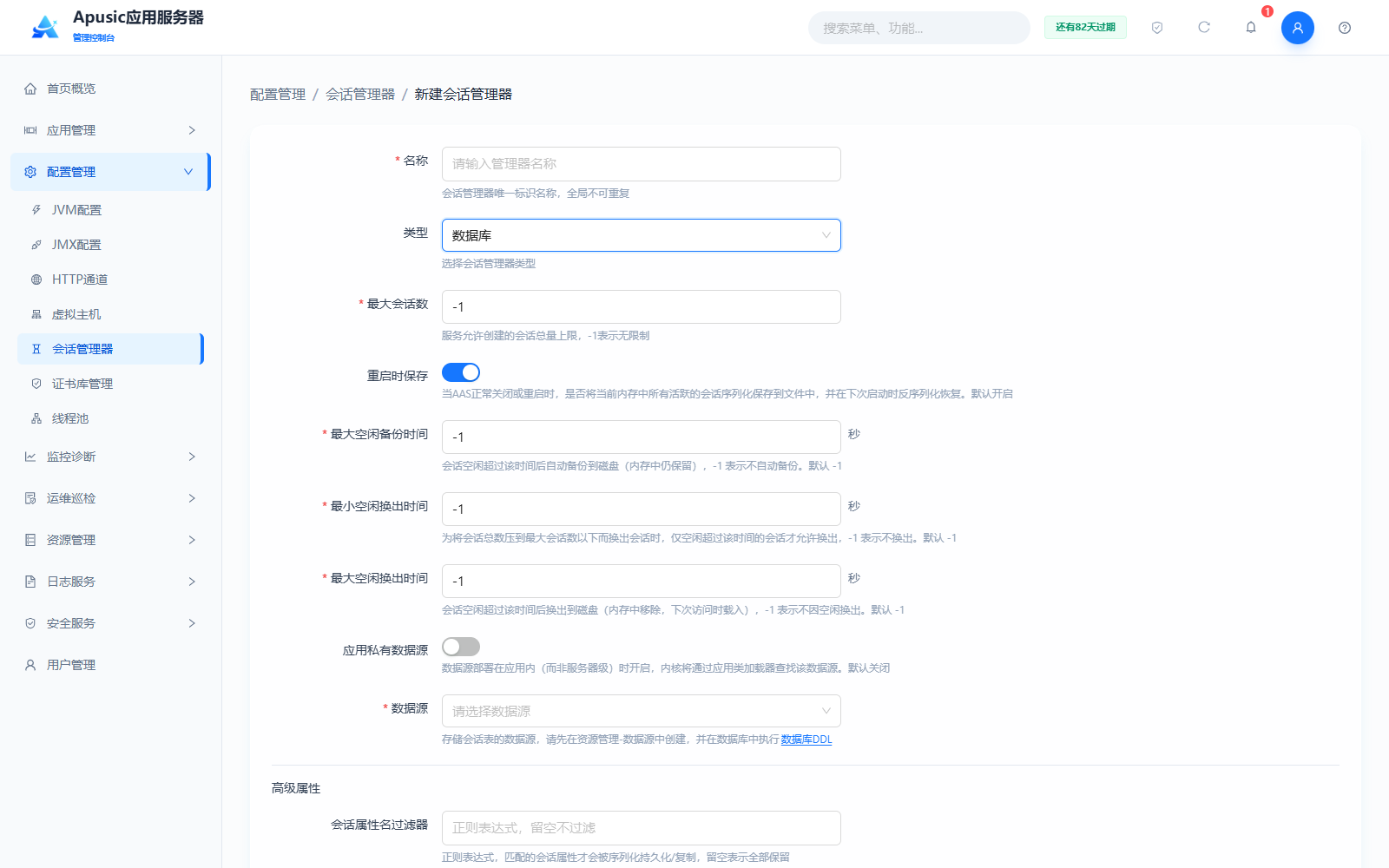The image size is (1389, 868).
Task: Open the notification bell icon
Action: 1251,28
